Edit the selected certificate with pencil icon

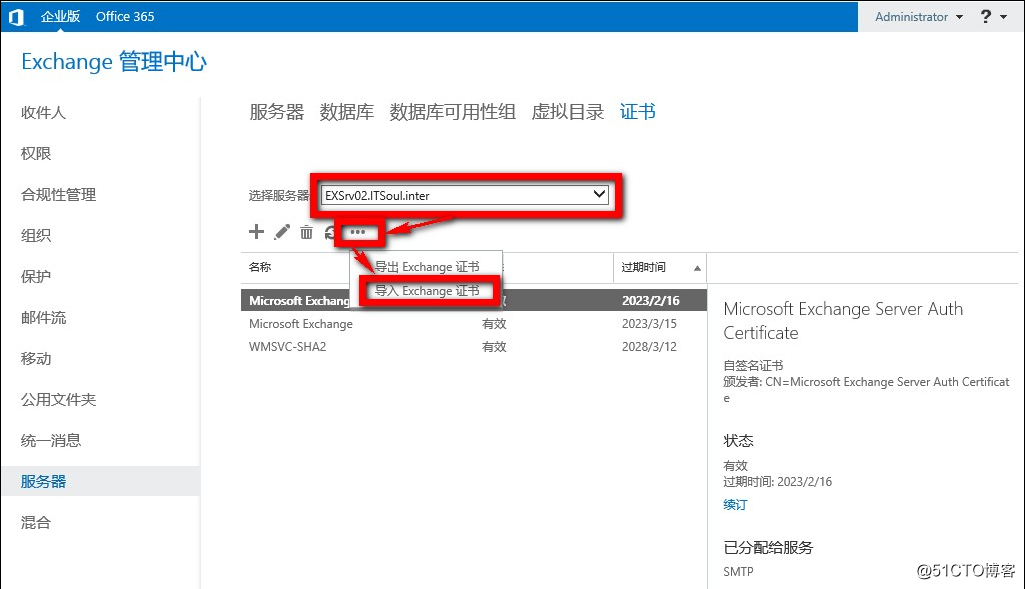pos(282,232)
